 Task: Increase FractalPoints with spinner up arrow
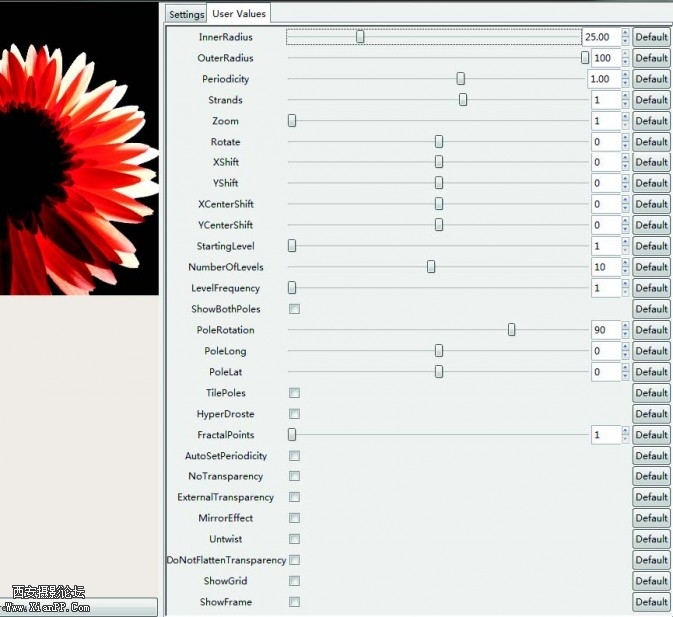click(625, 430)
